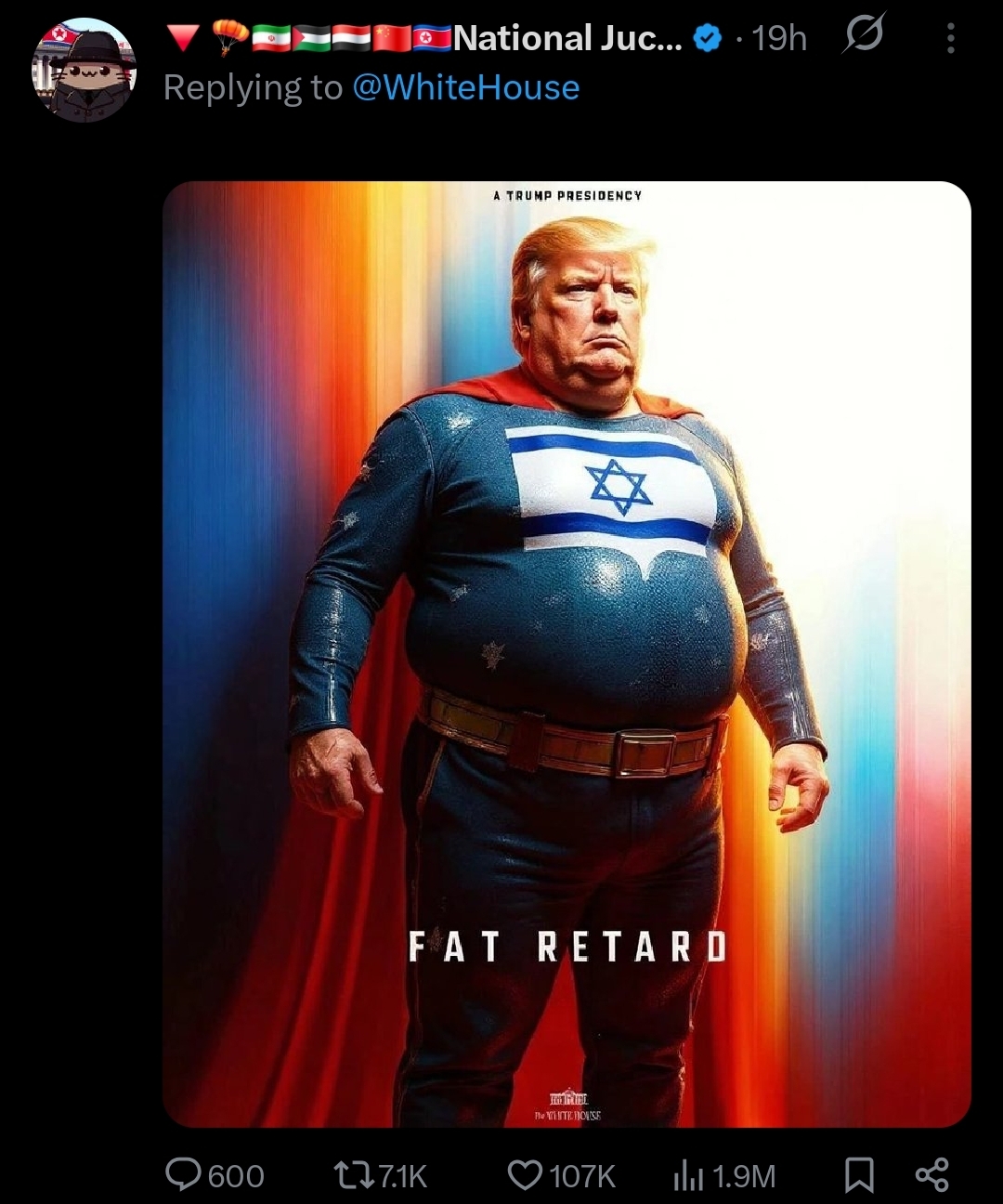
Task: Open the three-dot more options menu
Action: click(950, 37)
